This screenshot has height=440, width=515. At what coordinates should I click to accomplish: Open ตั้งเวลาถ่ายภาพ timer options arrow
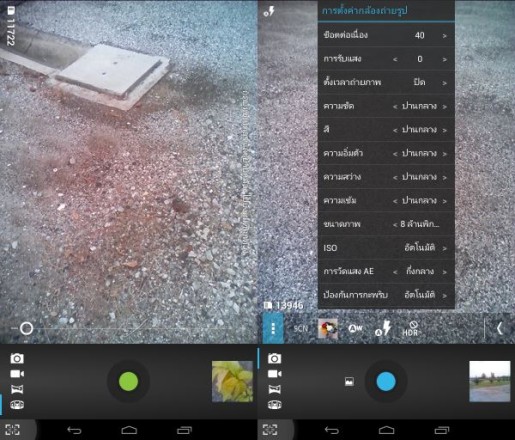click(x=445, y=83)
